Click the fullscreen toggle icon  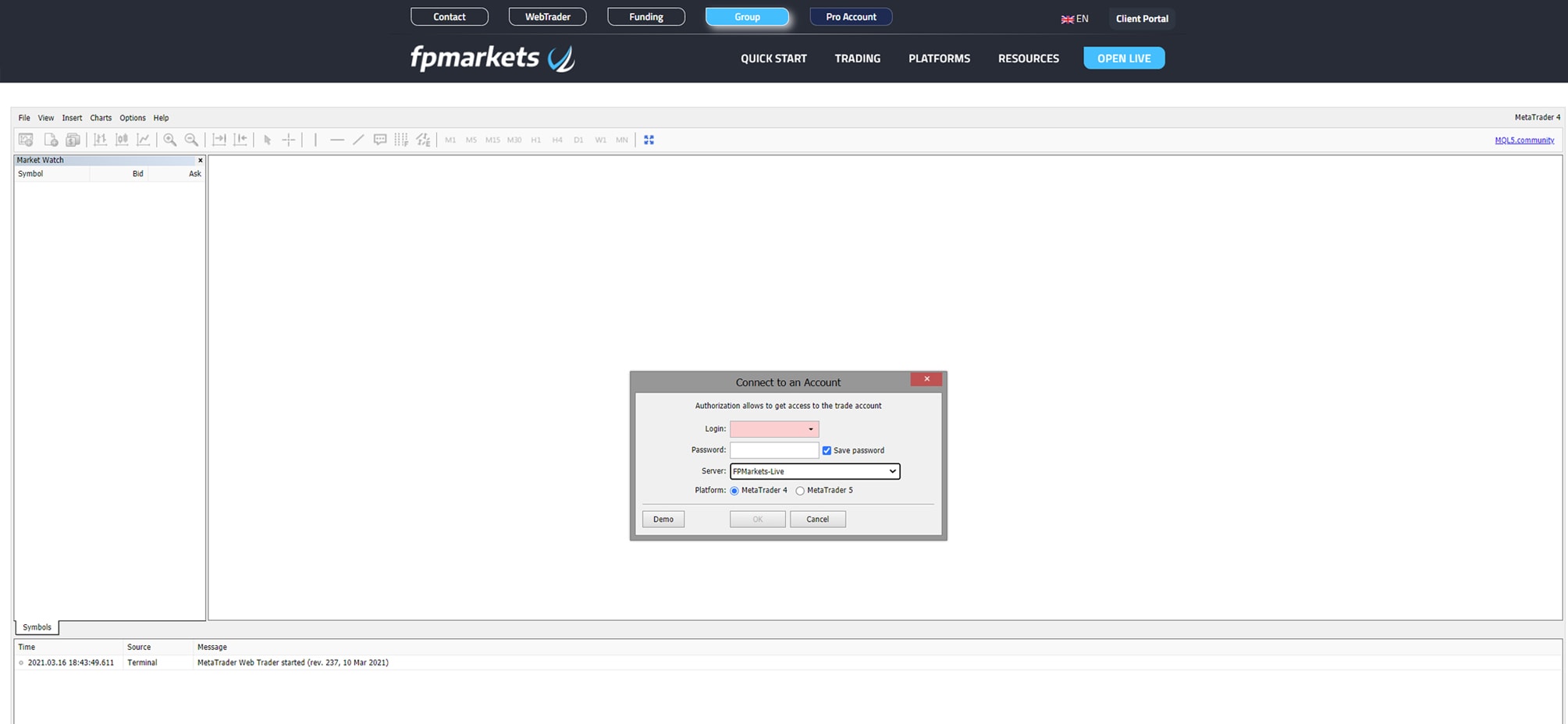(649, 140)
